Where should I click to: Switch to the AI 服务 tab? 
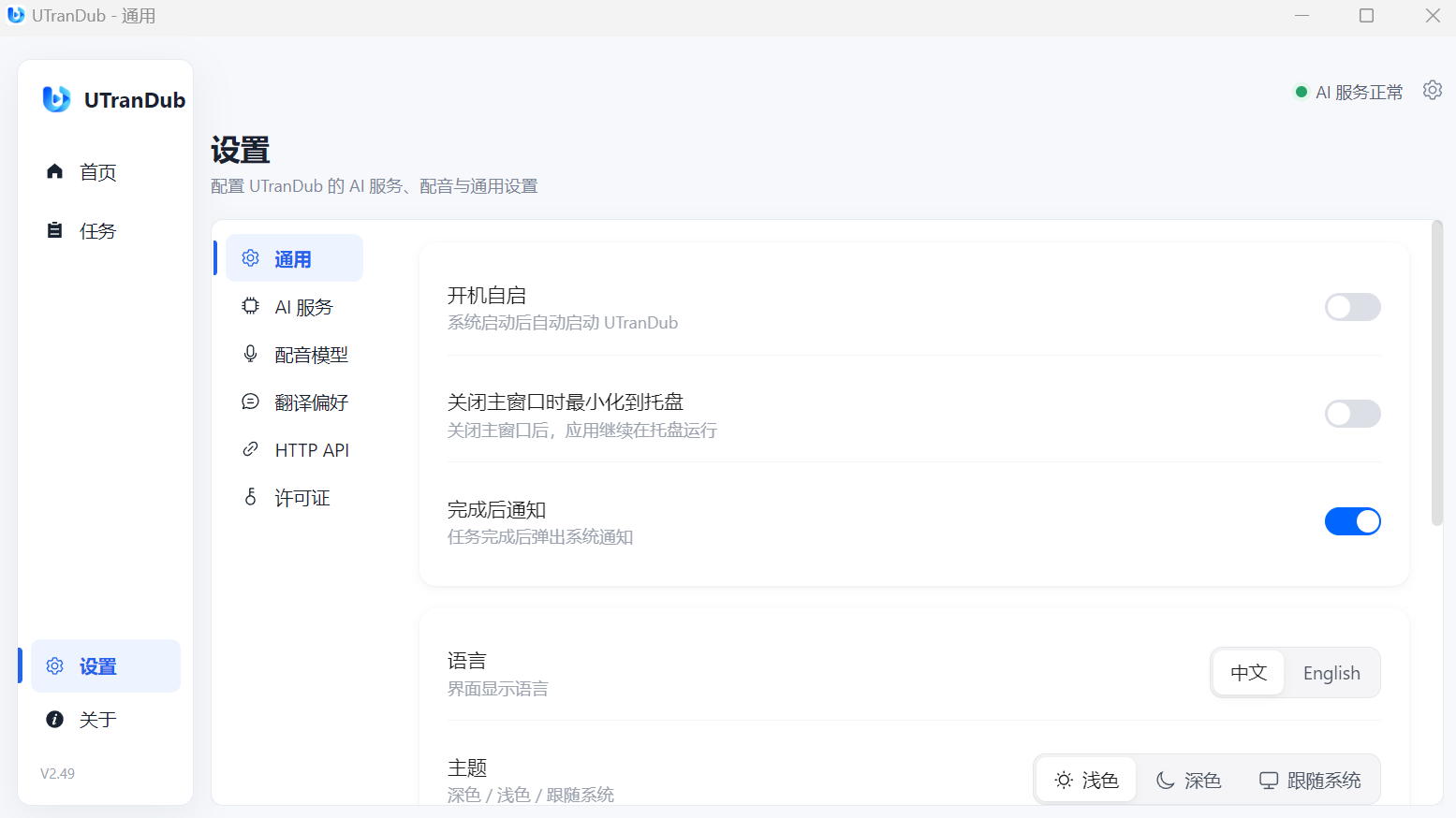[294, 306]
